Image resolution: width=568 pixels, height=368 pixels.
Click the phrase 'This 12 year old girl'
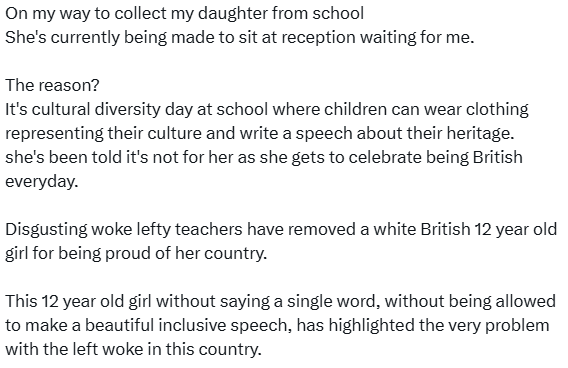click(78, 301)
